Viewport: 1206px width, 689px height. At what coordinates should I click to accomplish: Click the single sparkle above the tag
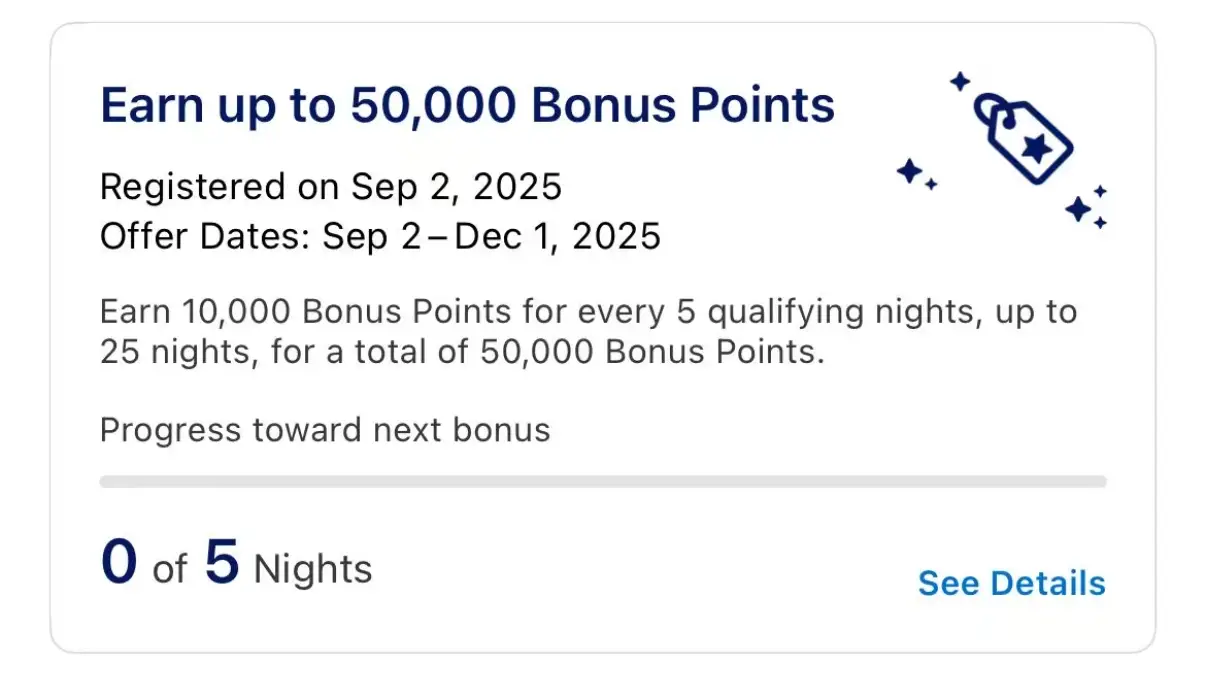click(x=960, y=81)
